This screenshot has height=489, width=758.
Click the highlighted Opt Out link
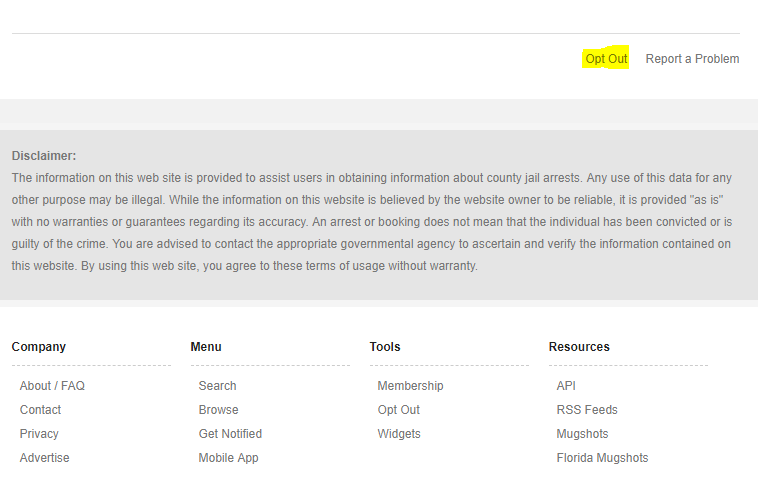[x=606, y=59]
